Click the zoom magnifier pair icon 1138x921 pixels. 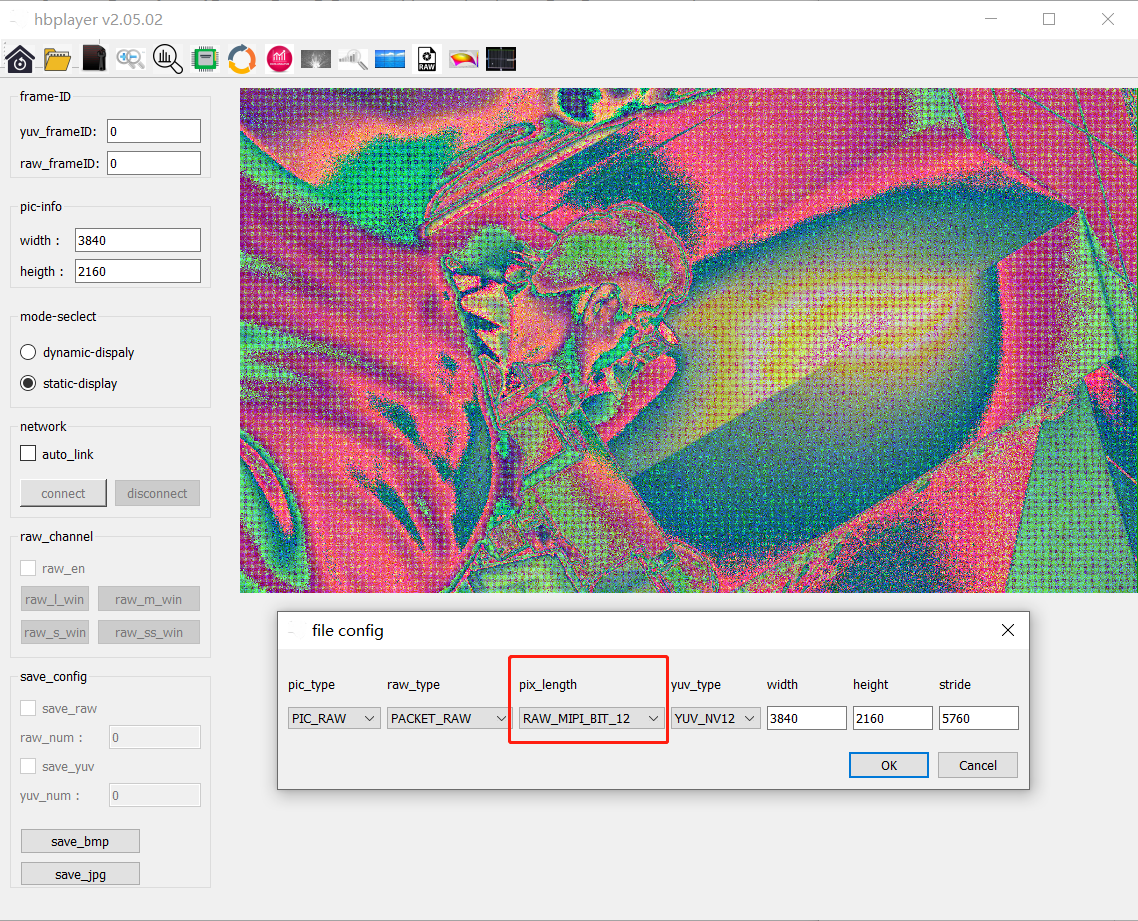coord(130,59)
